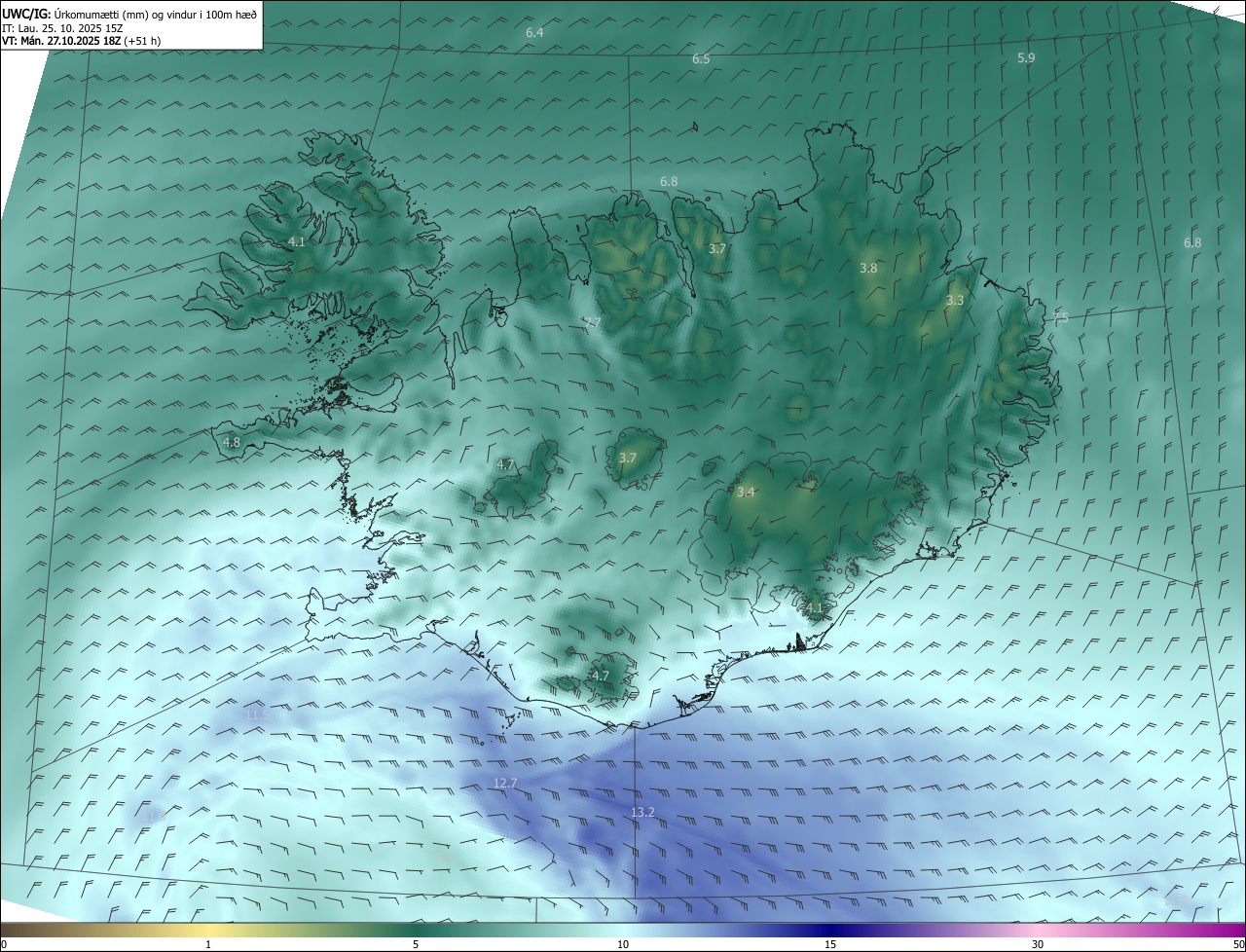The width and height of the screenshot is (1246, 952).
Task: Click the 11.5 value label on the map
Action: pos(257,714)
